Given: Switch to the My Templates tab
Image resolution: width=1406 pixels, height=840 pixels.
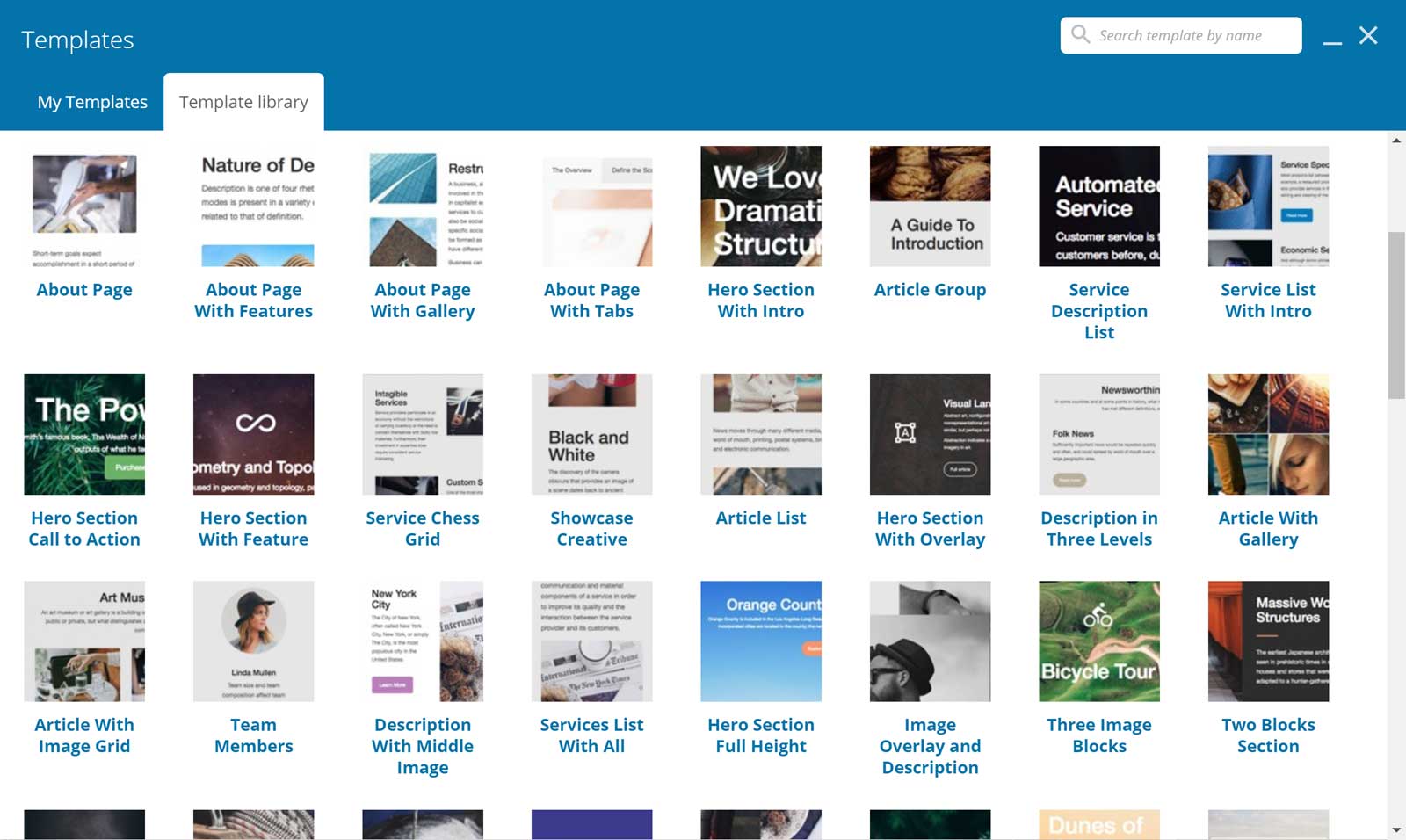Looking at the screenshot, I should pos(92,102).
